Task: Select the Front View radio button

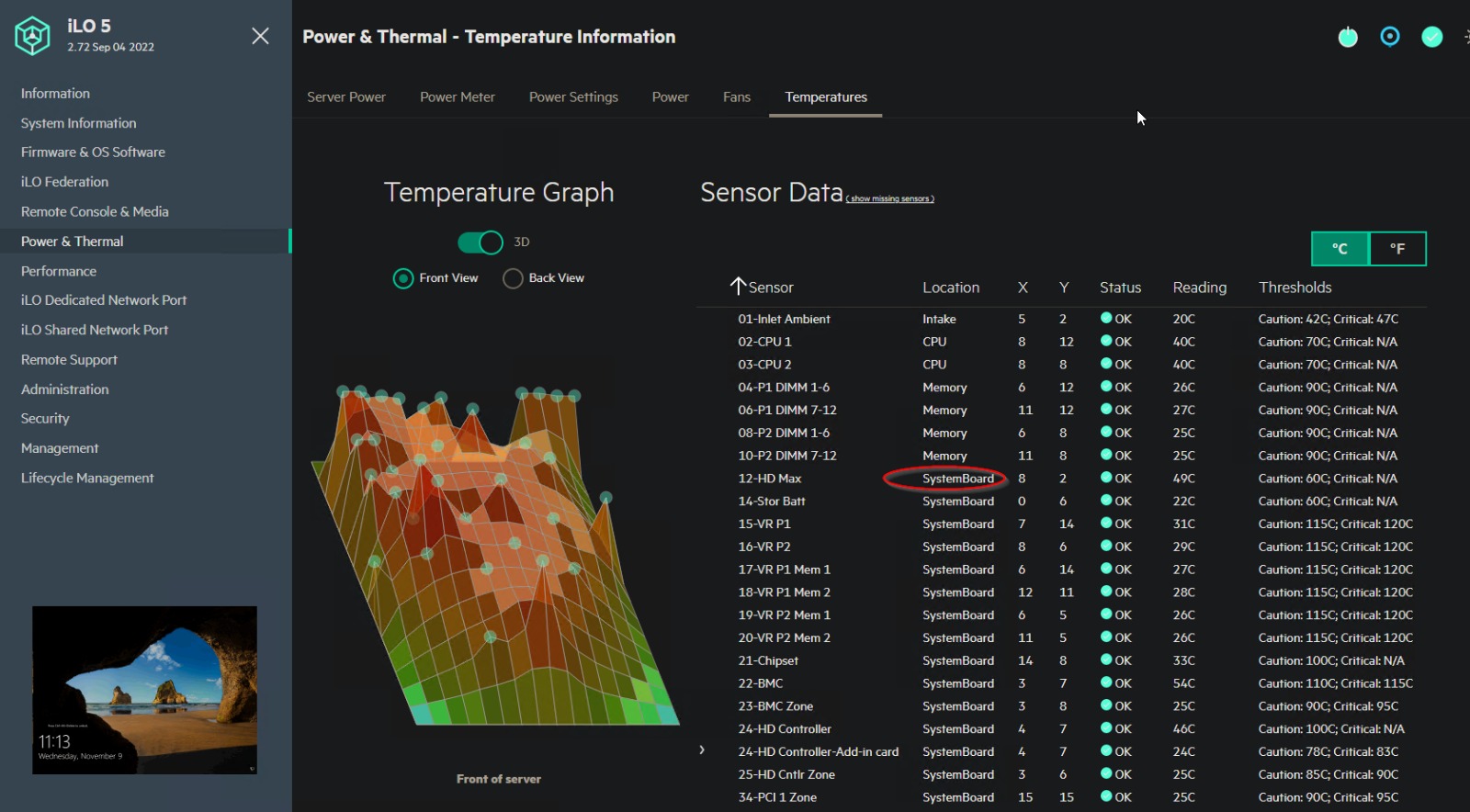Action: tap(403, 278)
